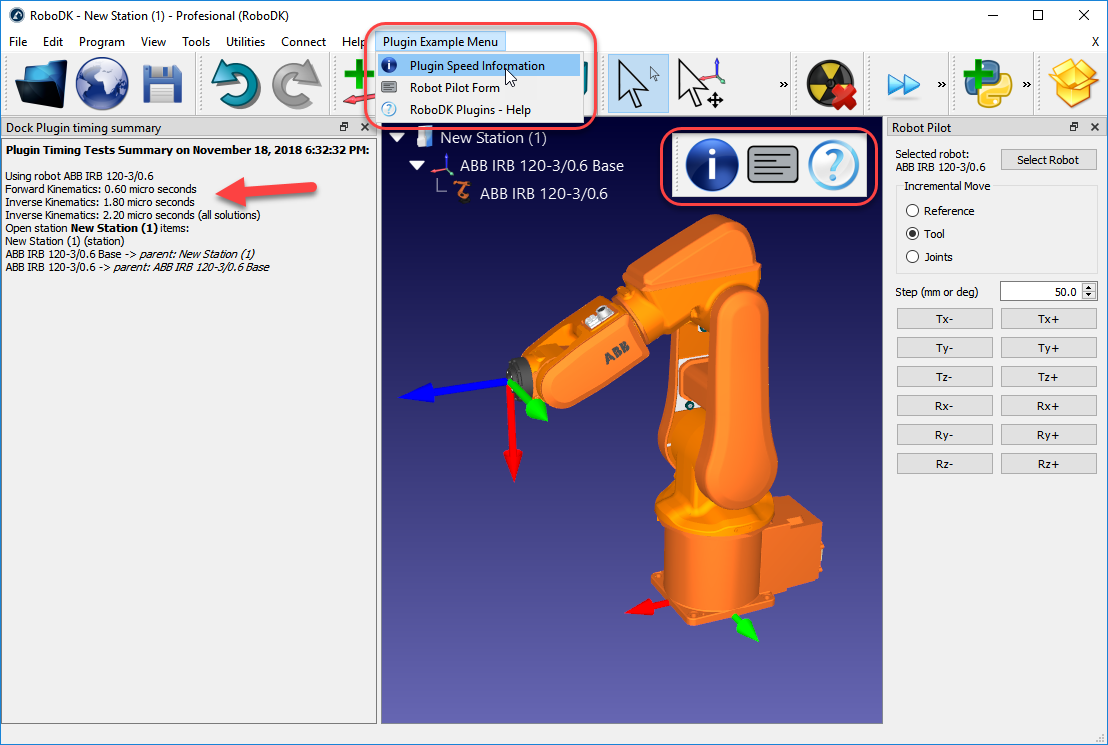Image resolution: width=1108 pixels, height=745 pixels.
Task: Open Robot Pilot form toolbar icon
Action: click(772, 165)
